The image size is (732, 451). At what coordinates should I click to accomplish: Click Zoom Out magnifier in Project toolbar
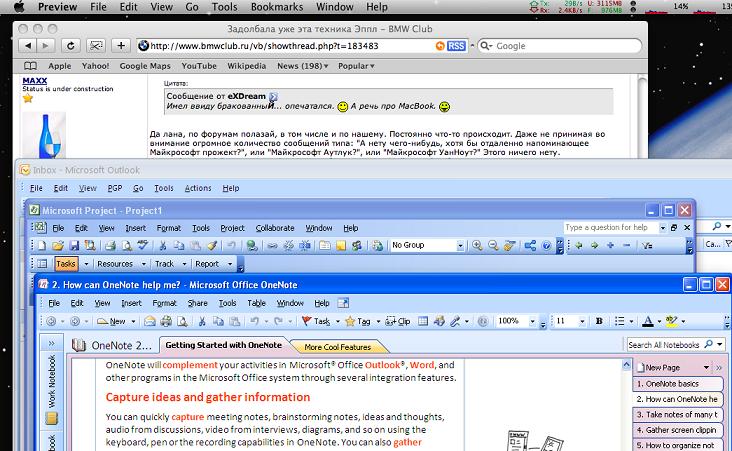pos(493,246)
